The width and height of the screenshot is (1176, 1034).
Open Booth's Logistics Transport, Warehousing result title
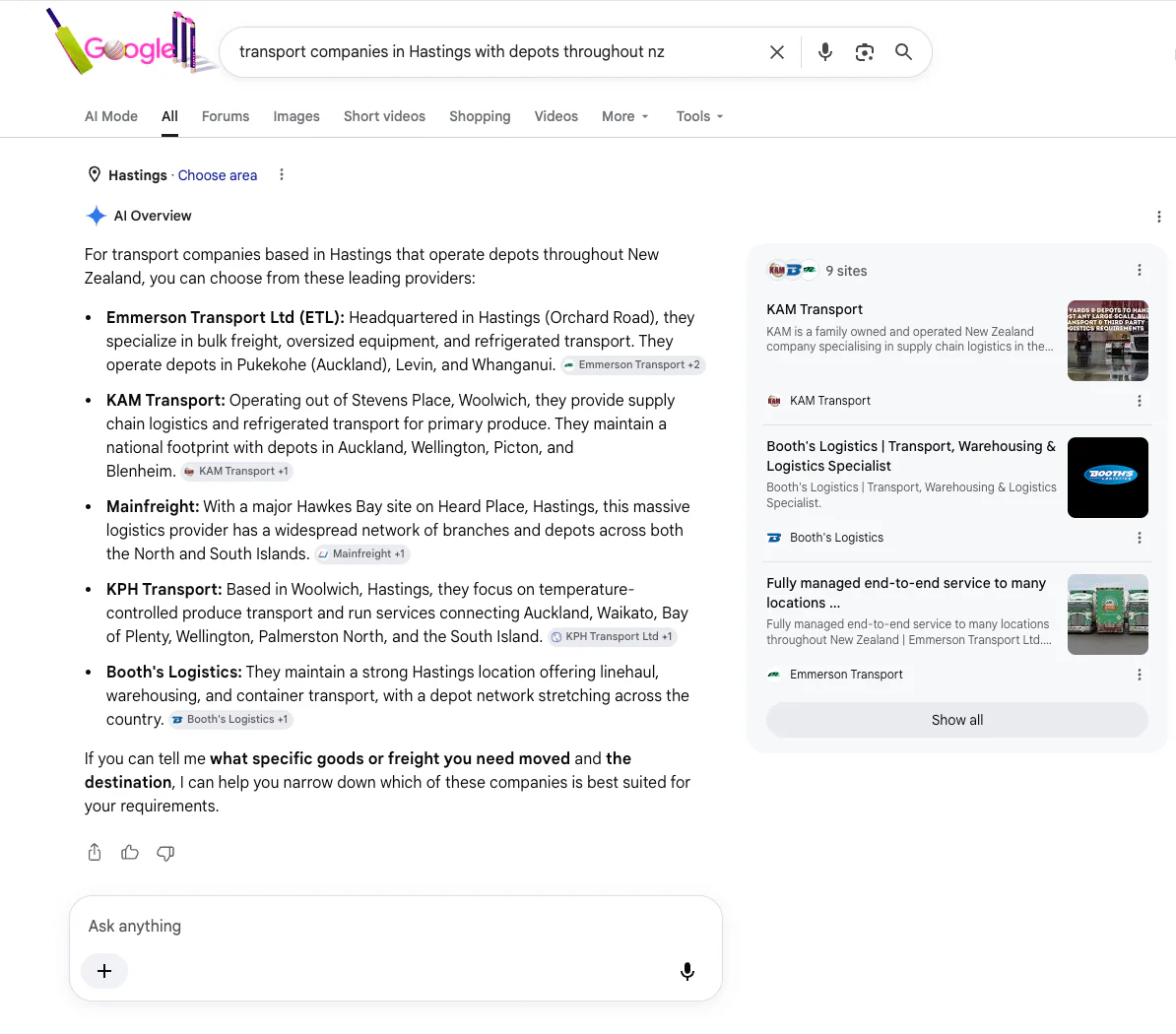910,456
